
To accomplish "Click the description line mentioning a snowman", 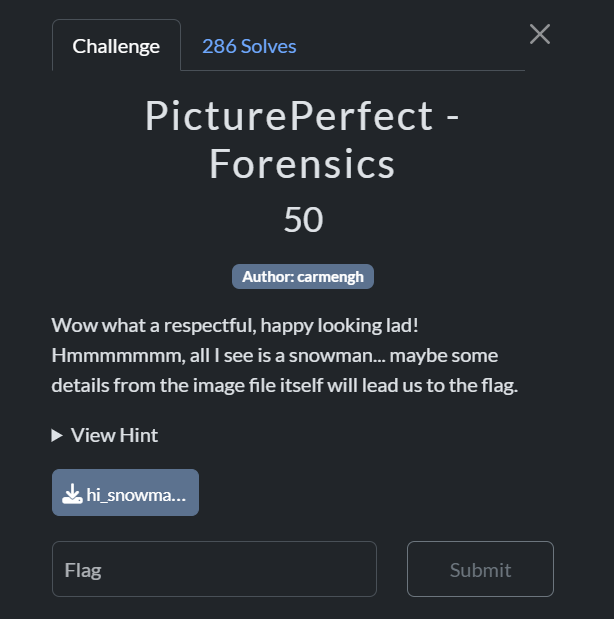I will click(x=274, y=356).
